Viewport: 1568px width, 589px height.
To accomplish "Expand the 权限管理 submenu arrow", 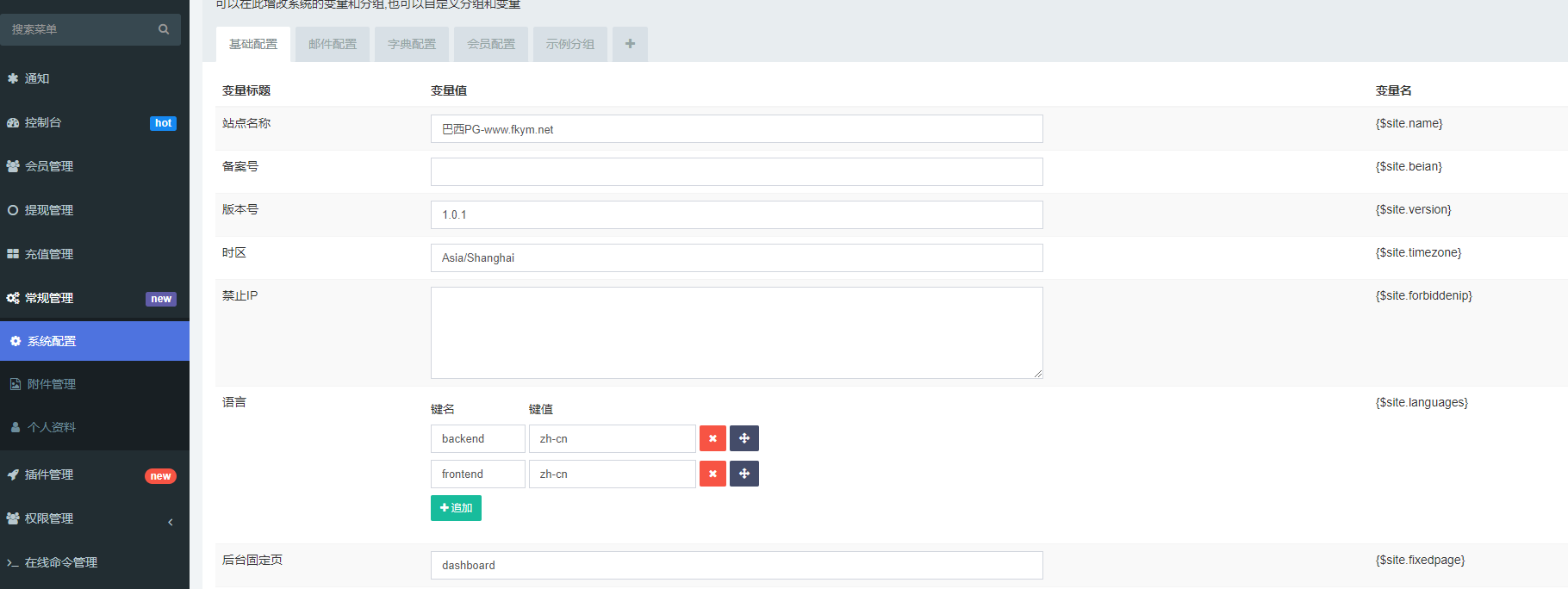I will pos(171,522).
